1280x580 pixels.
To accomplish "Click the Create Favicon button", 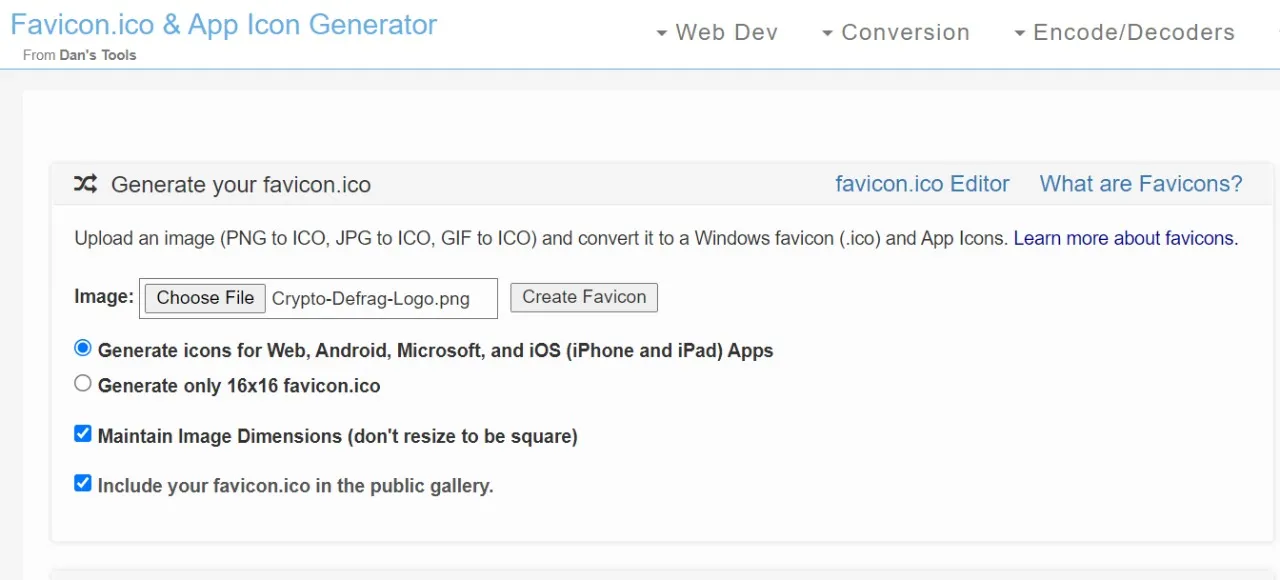I will click(x=584, y=297).
